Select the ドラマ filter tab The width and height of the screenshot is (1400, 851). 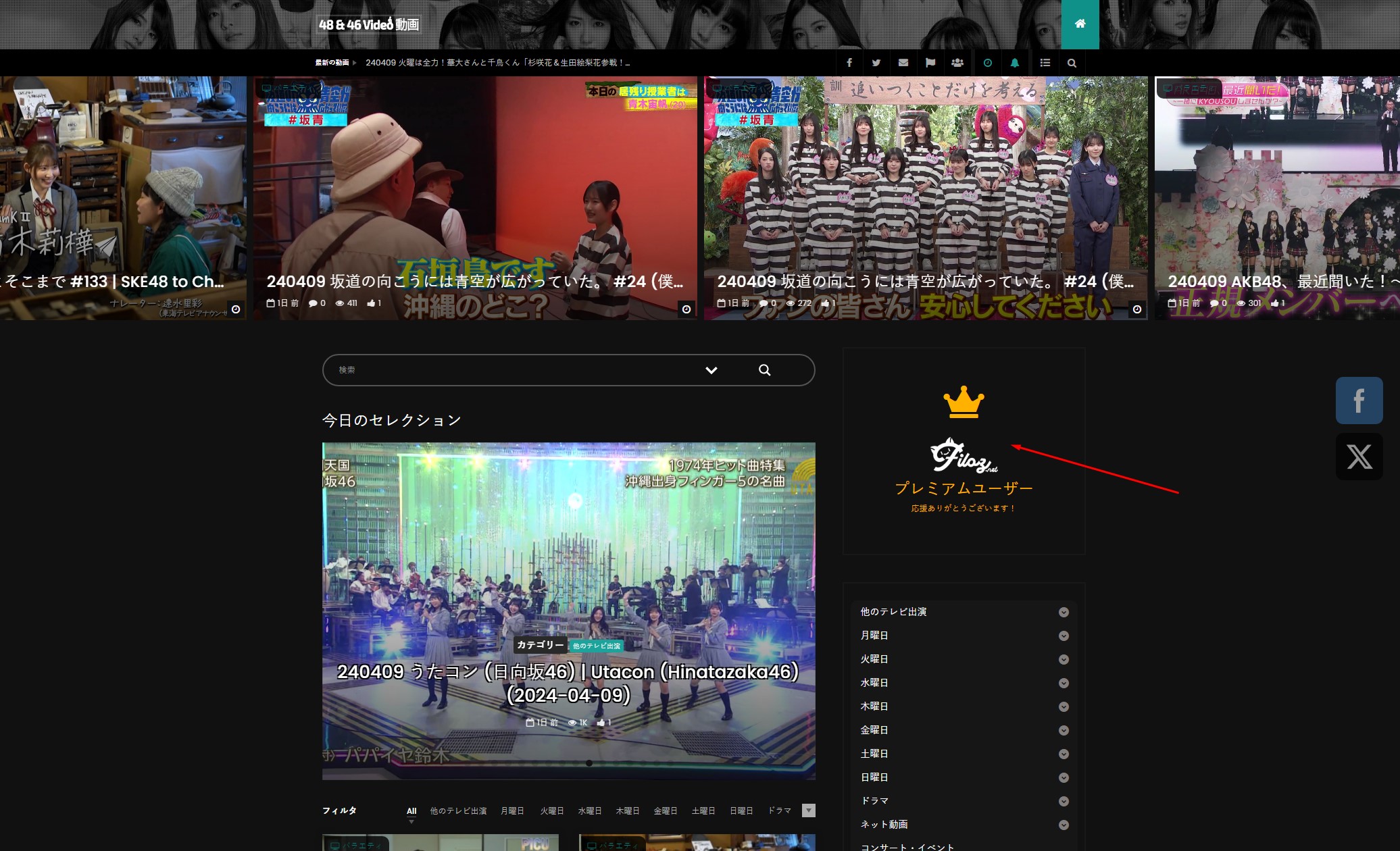click(x=779, y=810)
